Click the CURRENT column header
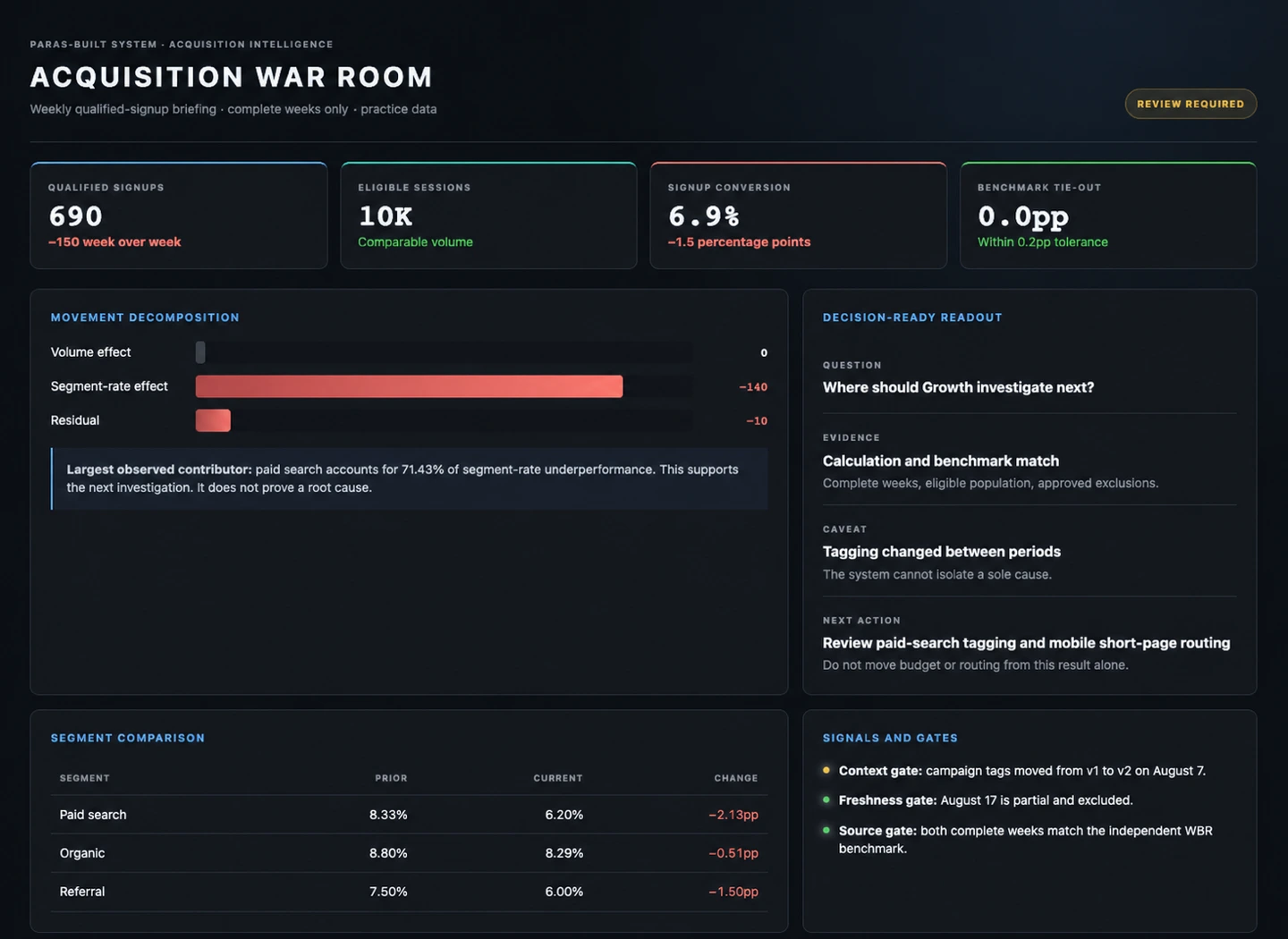Screen dimensions: 1288x939 point(558,778)
